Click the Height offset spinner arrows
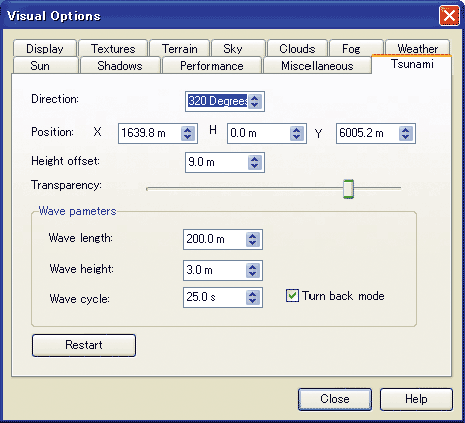The height and width of the screenshot is (423, 465). click(x=255, y=162)
